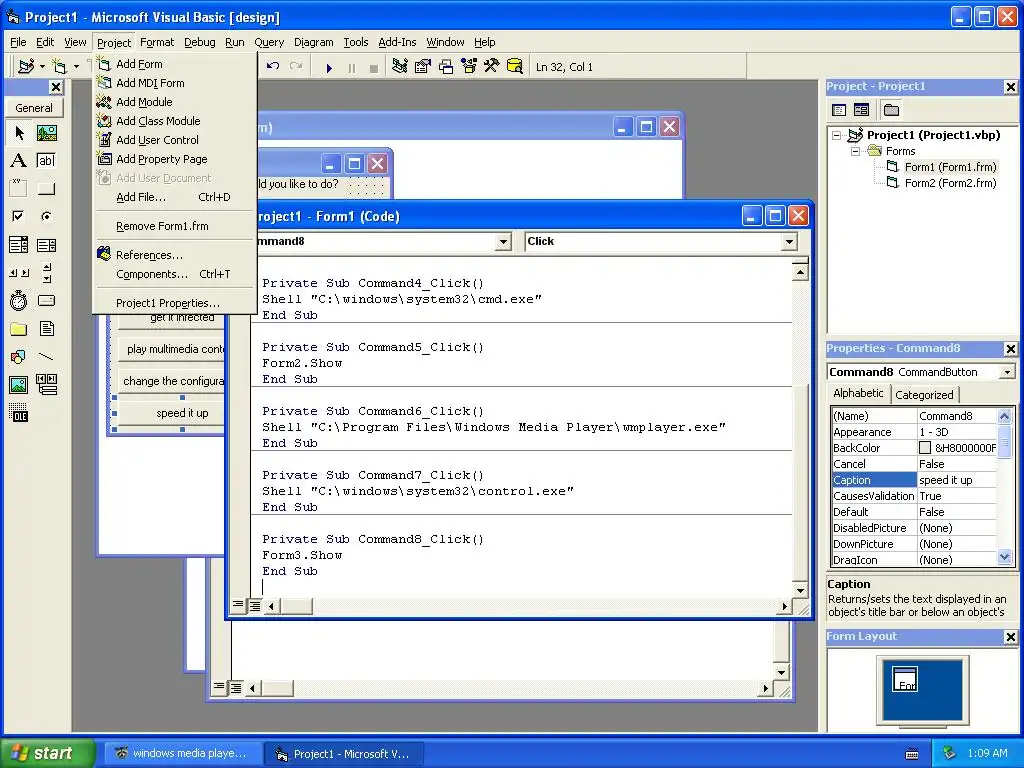Show the Form Layout Window via toolbar
Viewport: 1024px width, 768px height.
pos(446,66)
